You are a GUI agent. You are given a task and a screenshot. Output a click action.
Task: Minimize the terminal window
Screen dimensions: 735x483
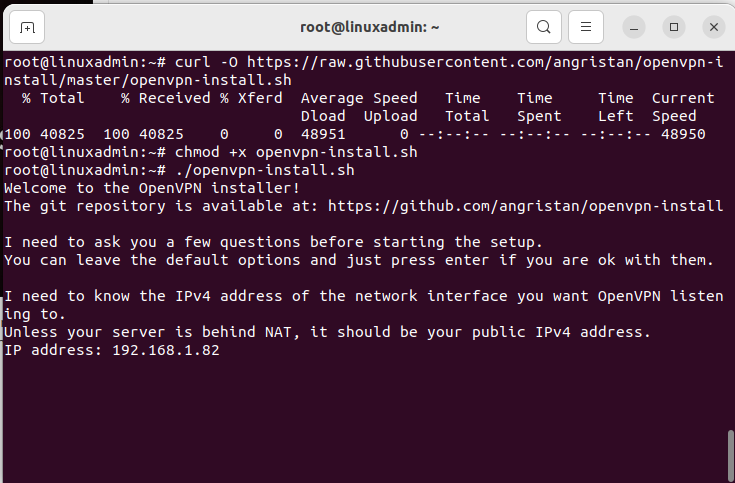point(634,27)
